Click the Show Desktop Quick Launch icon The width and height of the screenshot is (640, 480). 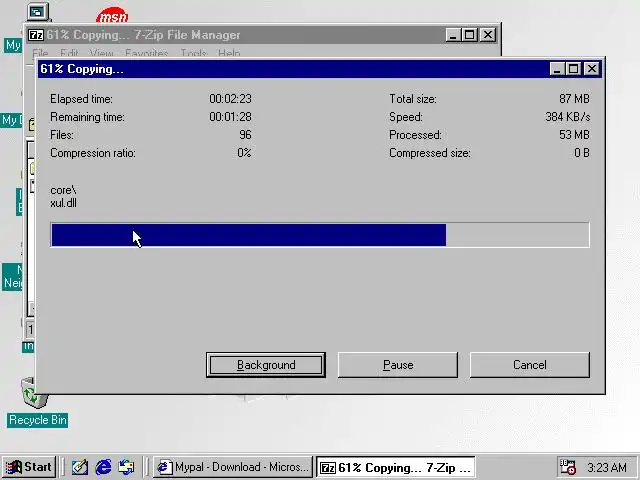click(x=80, y=467)
